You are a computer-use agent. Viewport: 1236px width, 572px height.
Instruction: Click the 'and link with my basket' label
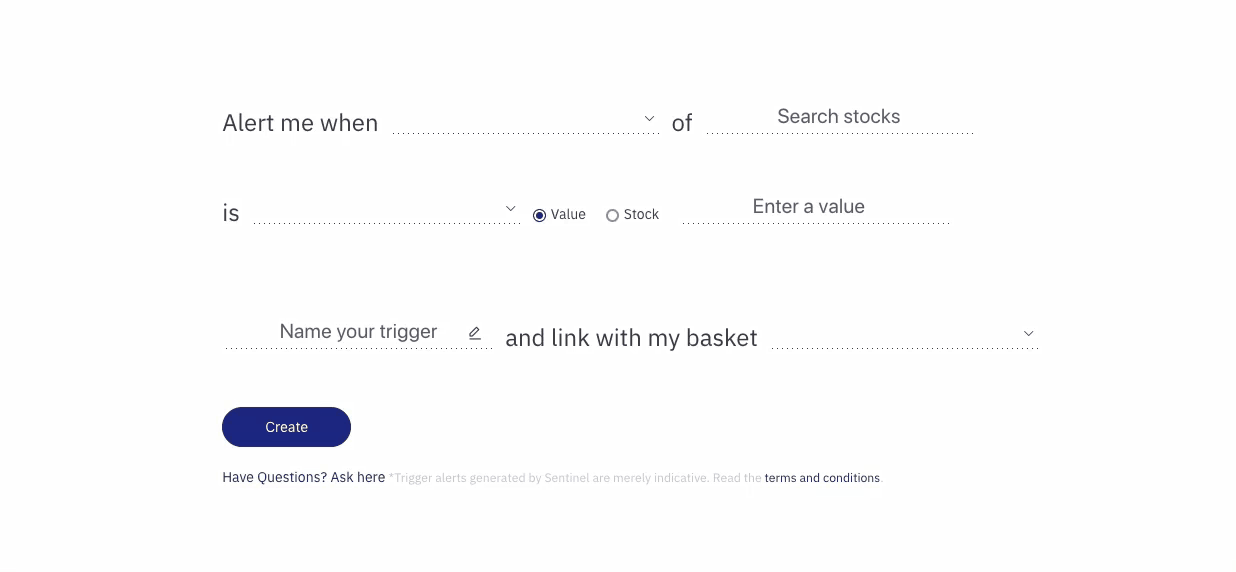click(x=631, y=338)
